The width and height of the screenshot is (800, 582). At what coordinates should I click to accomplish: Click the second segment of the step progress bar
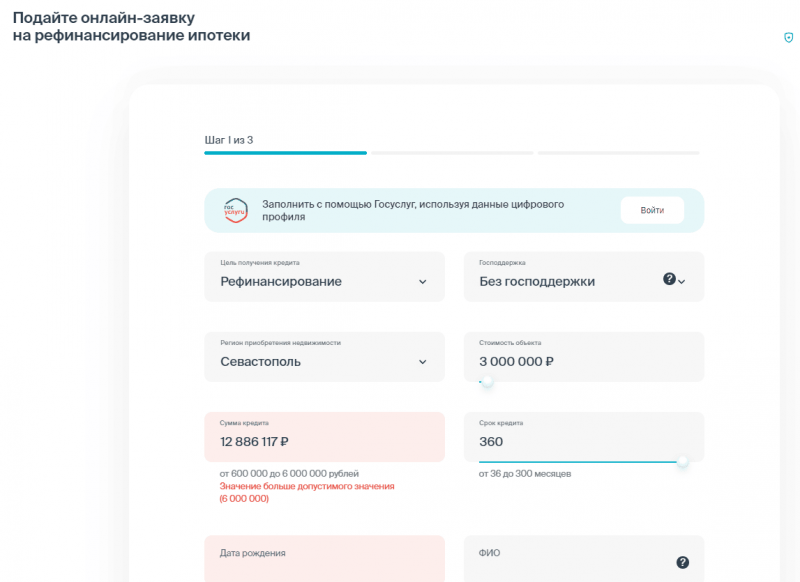[x=452, y=153]
